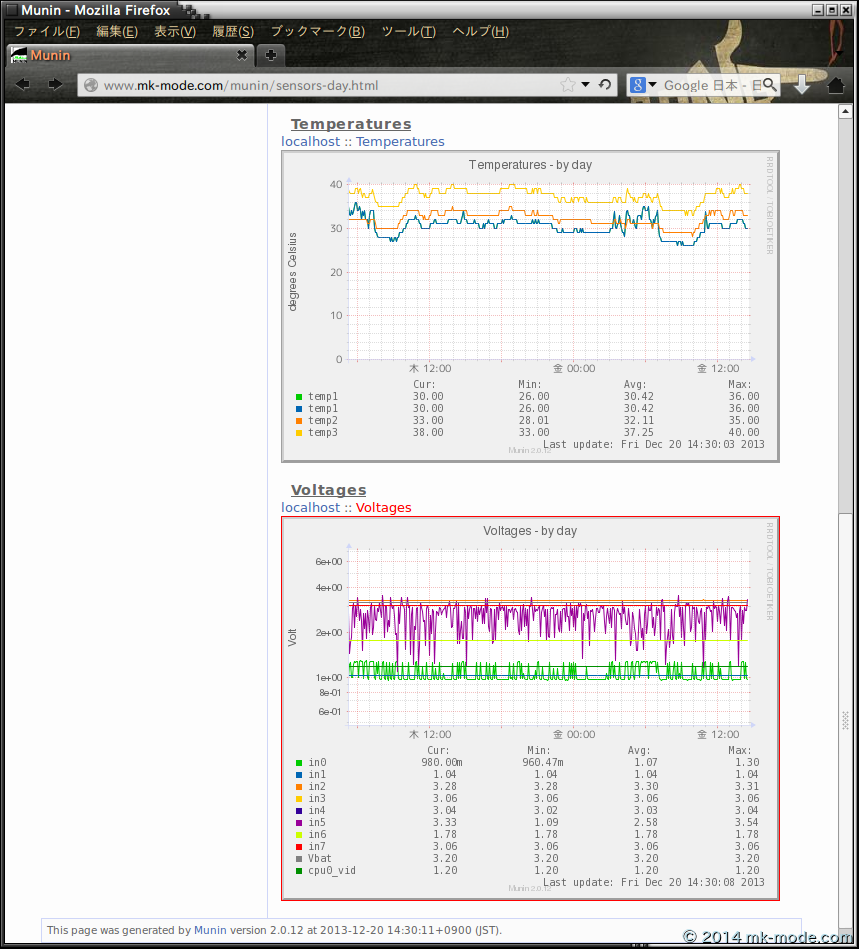Open the Google search engine dropdown
Viewport: 859px width, 949px height.
[x=643, y=85]
